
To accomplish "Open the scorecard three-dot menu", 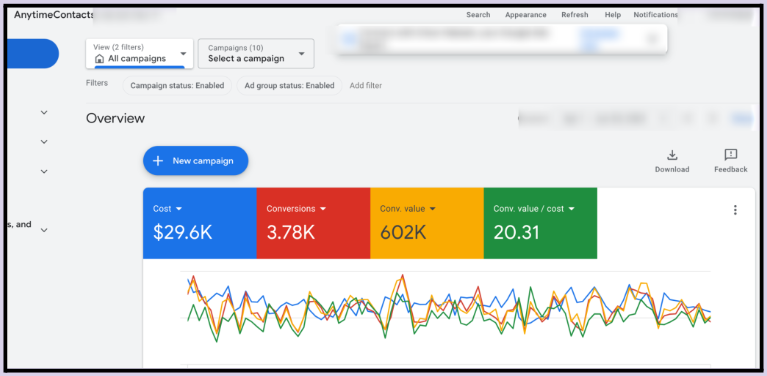I will click(x=735, y=210).
